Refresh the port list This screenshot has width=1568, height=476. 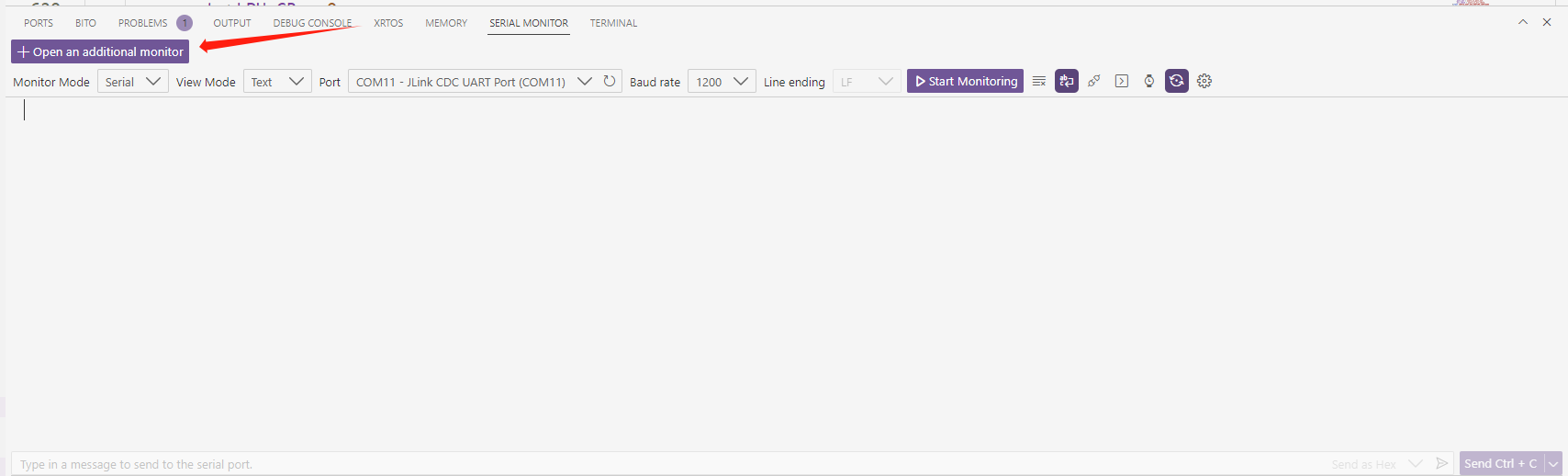[610, 81]
